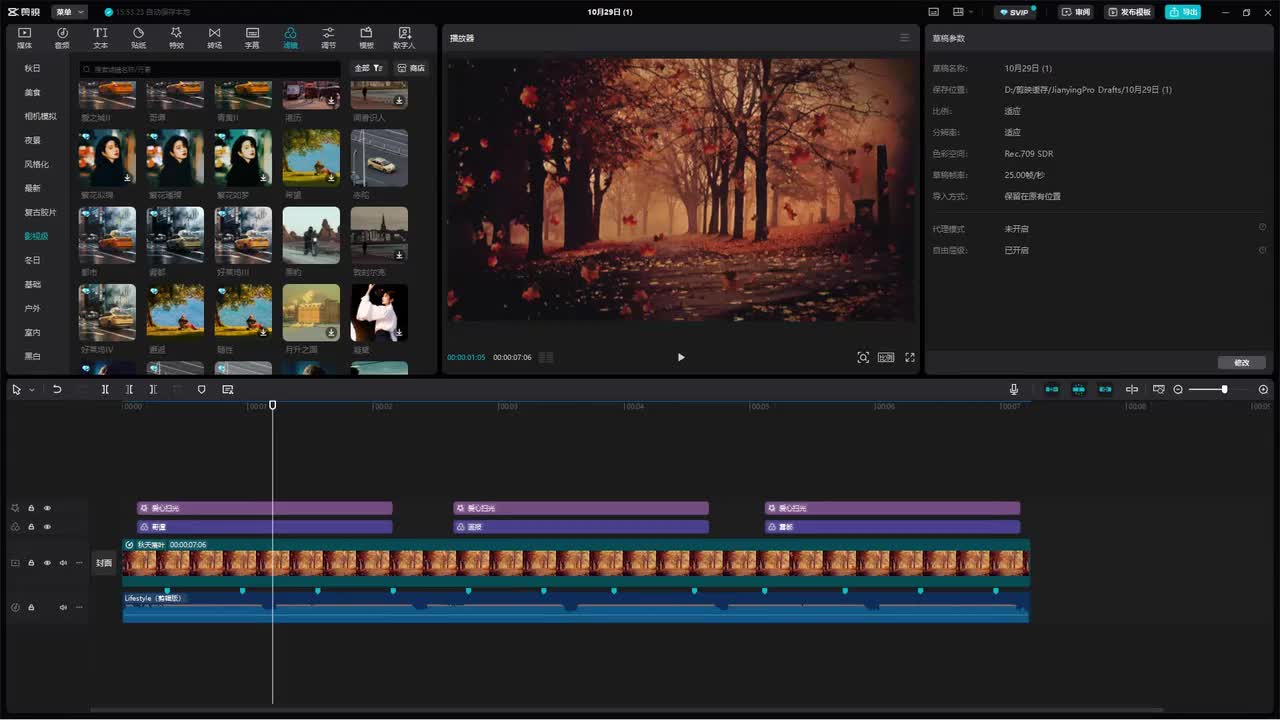Open the selection tool mode dropdown arrow
This screenshot has height=720, width=1280.
32,389
